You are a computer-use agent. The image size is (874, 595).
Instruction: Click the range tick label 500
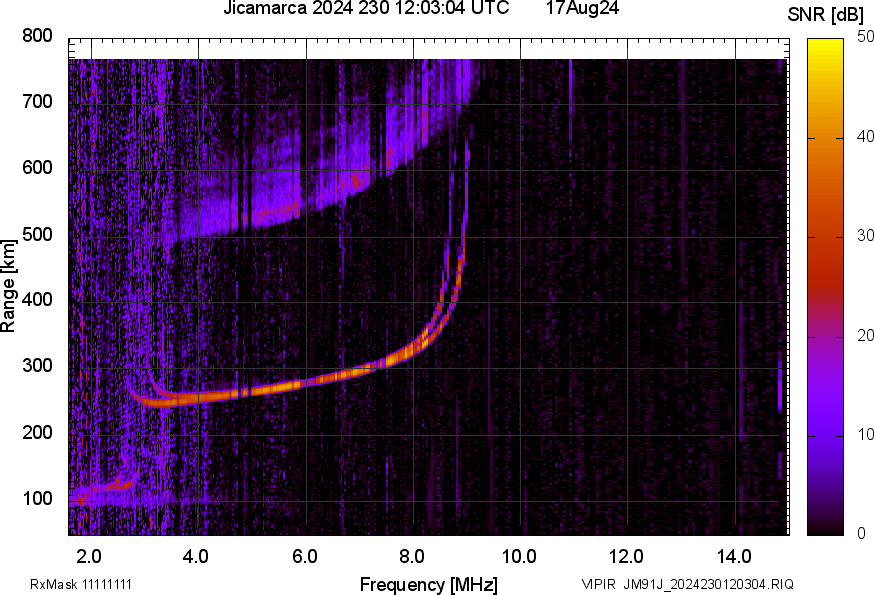point(37,234)
